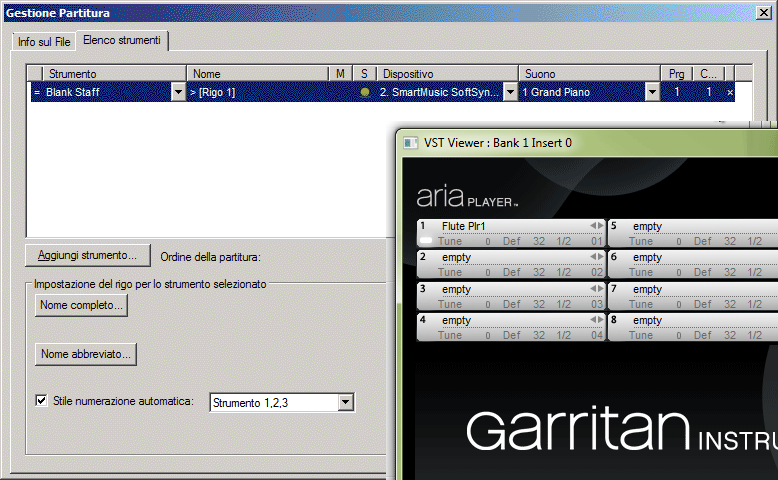Click MIDI channel 02 on slot 2
778x480 pixels.
pyautogui.click(x=597, y=273)
